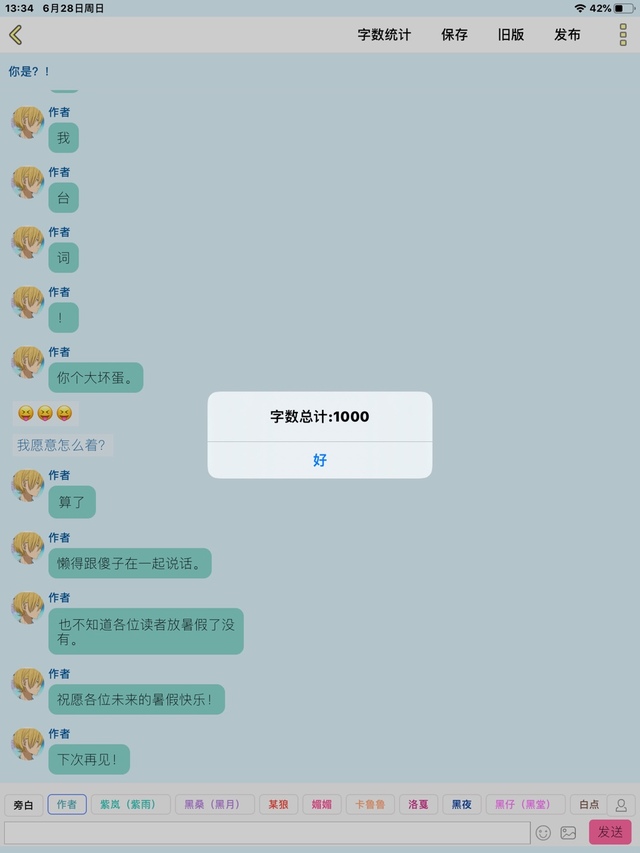Viewport: 640px width, 853px height.
Task: Select the 作者 role chip
Action: (67, 805)
